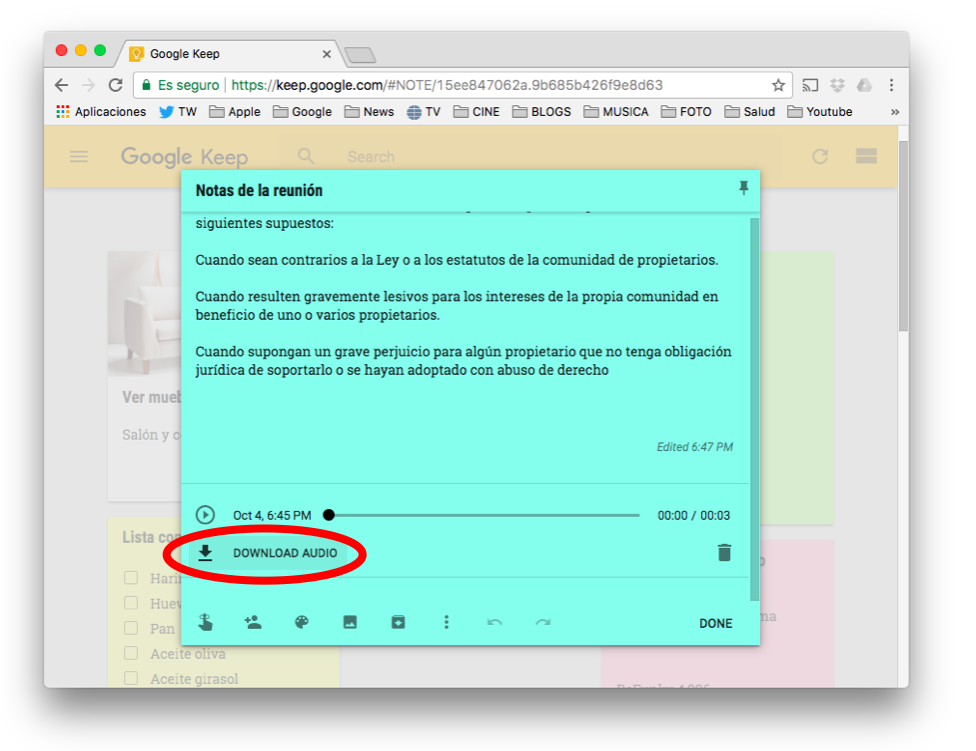Viewport: 976px width, 751px height.
Task: Add an image to the note
Action: pos(350,622)
